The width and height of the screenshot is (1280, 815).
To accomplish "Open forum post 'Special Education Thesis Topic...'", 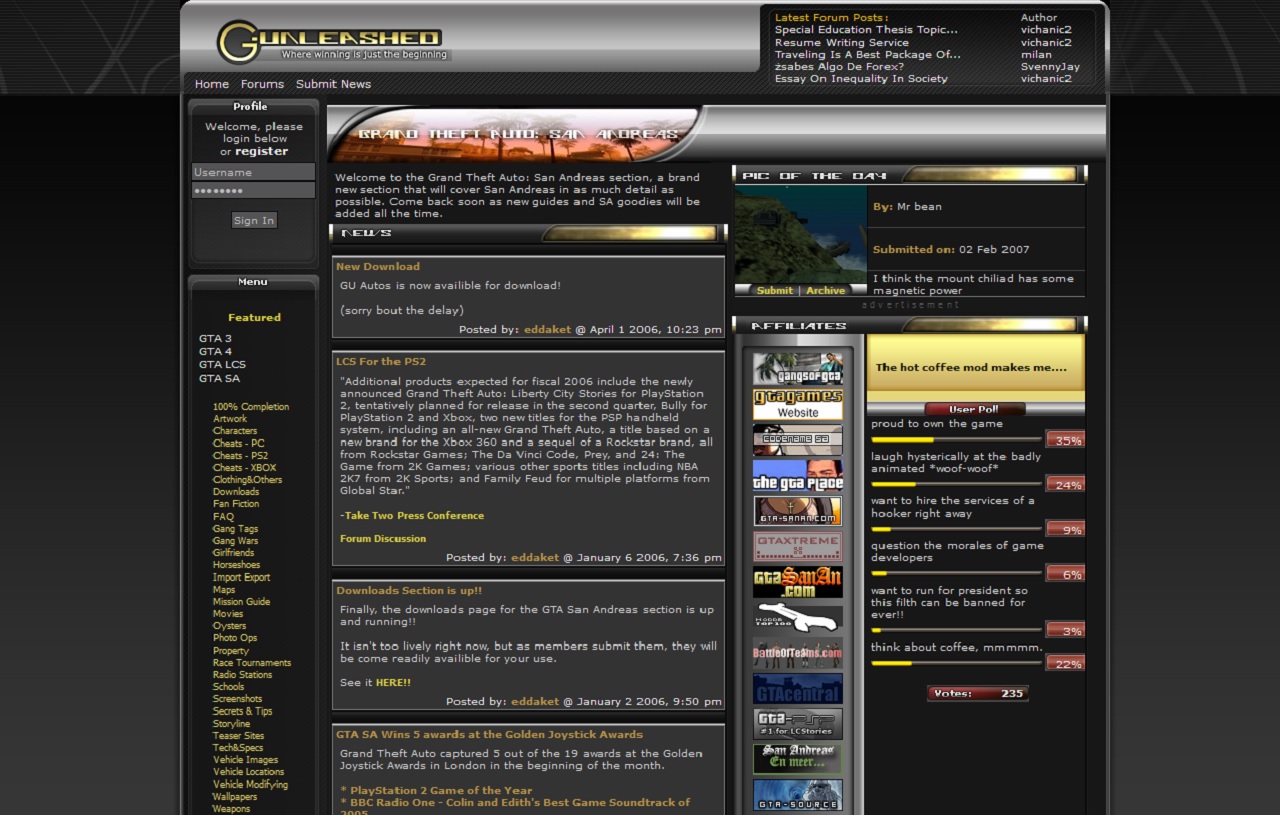I will tap(866, 30).
